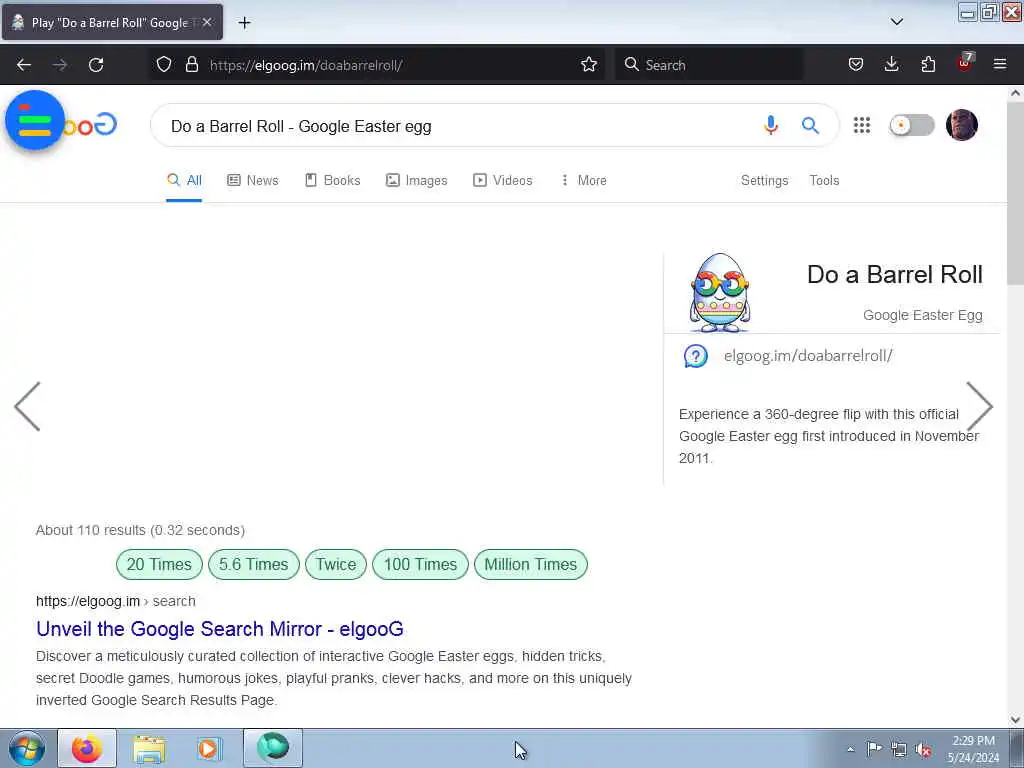Go back to the previous page
Viewport: 1024px width, 768px height.
[x=24, y=65]
